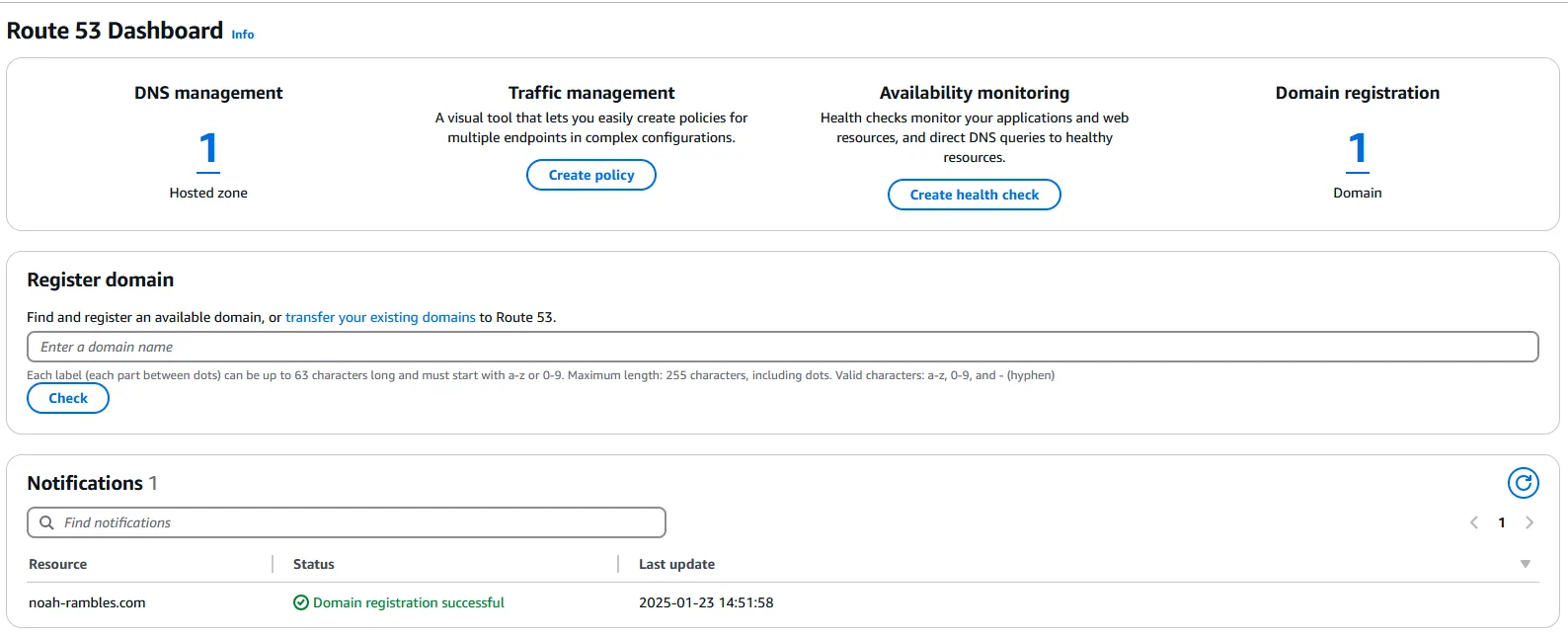Click the Create policy button
Image resolution: width=1568 pixels, height=637 pixels.
tap(590, 175)
